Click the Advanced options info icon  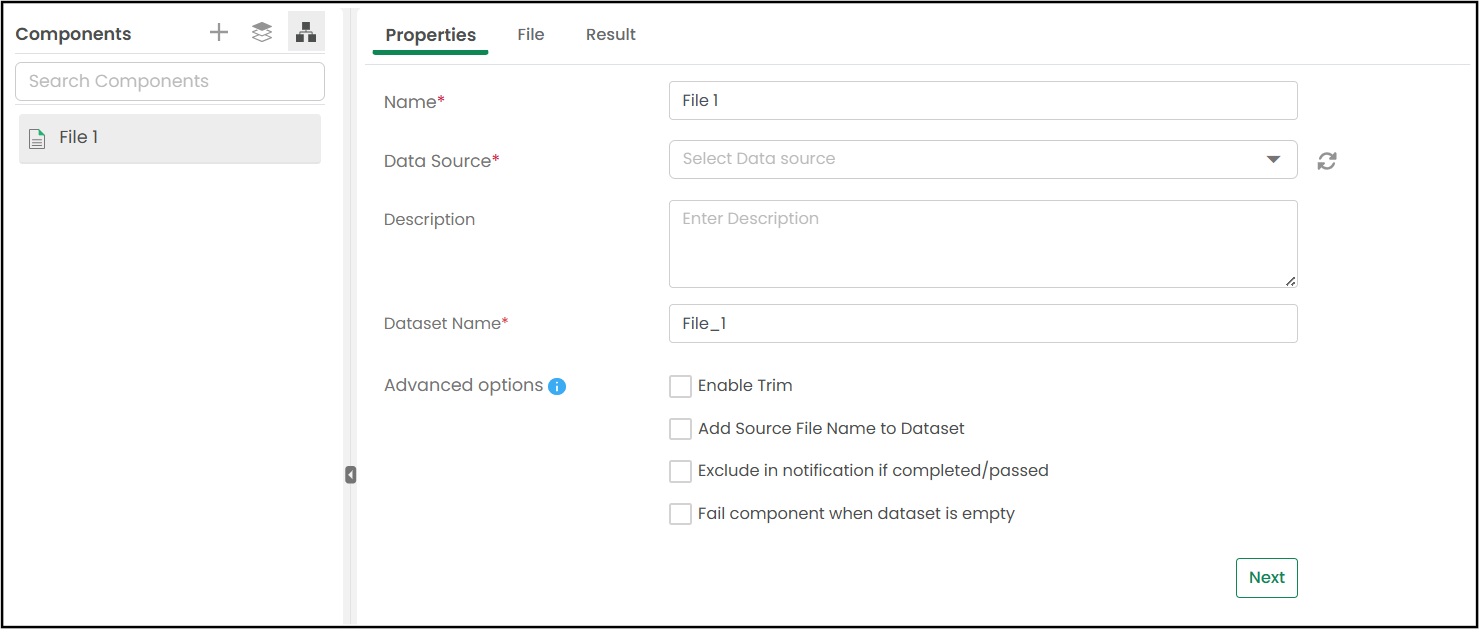557,386
